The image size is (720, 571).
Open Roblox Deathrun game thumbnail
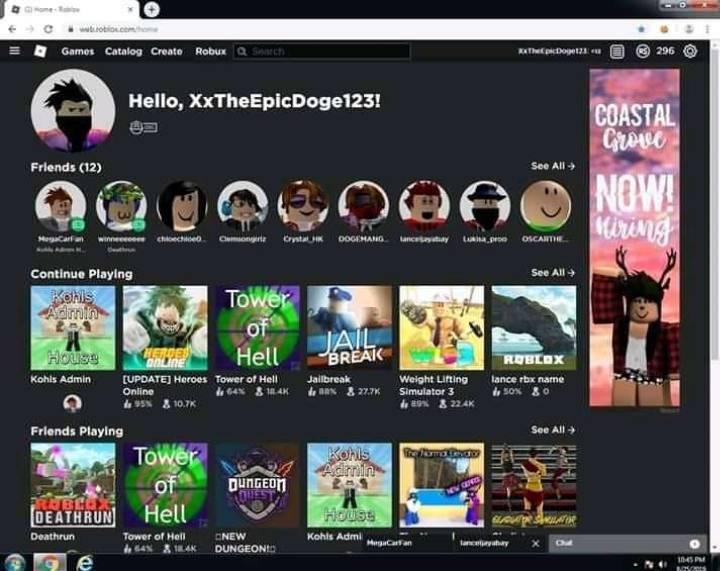(73, 485)
